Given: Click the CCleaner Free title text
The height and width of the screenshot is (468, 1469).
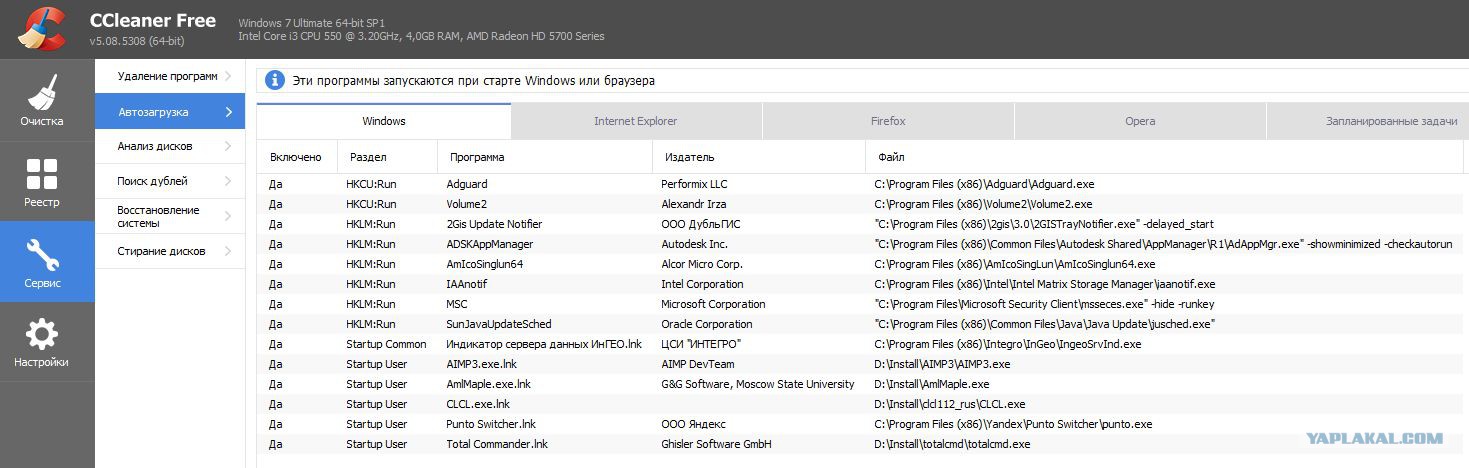Looking at the screenshot, I should coord(152,21).
